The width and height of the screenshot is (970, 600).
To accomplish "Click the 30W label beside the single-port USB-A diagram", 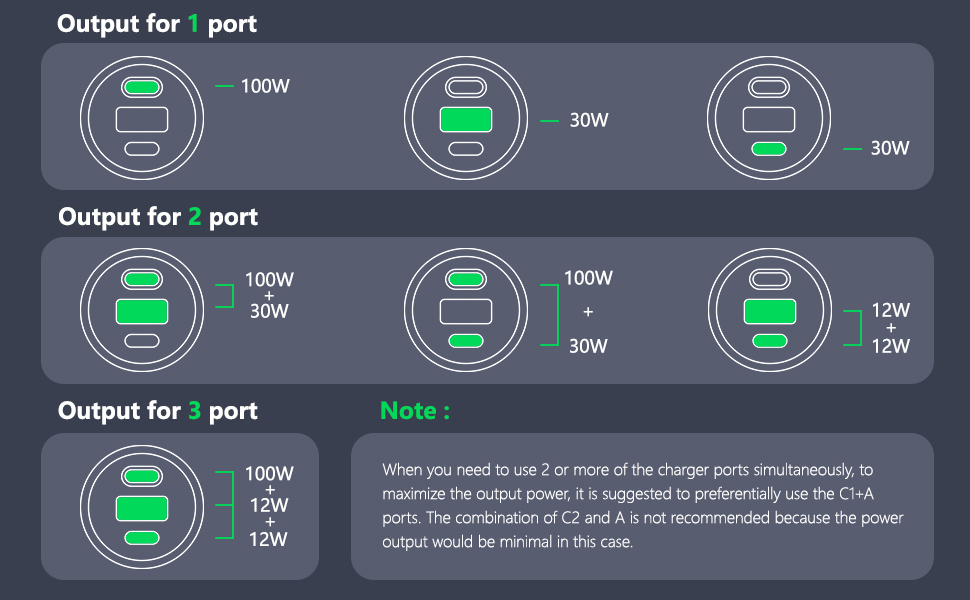I will tap(589, 120).
